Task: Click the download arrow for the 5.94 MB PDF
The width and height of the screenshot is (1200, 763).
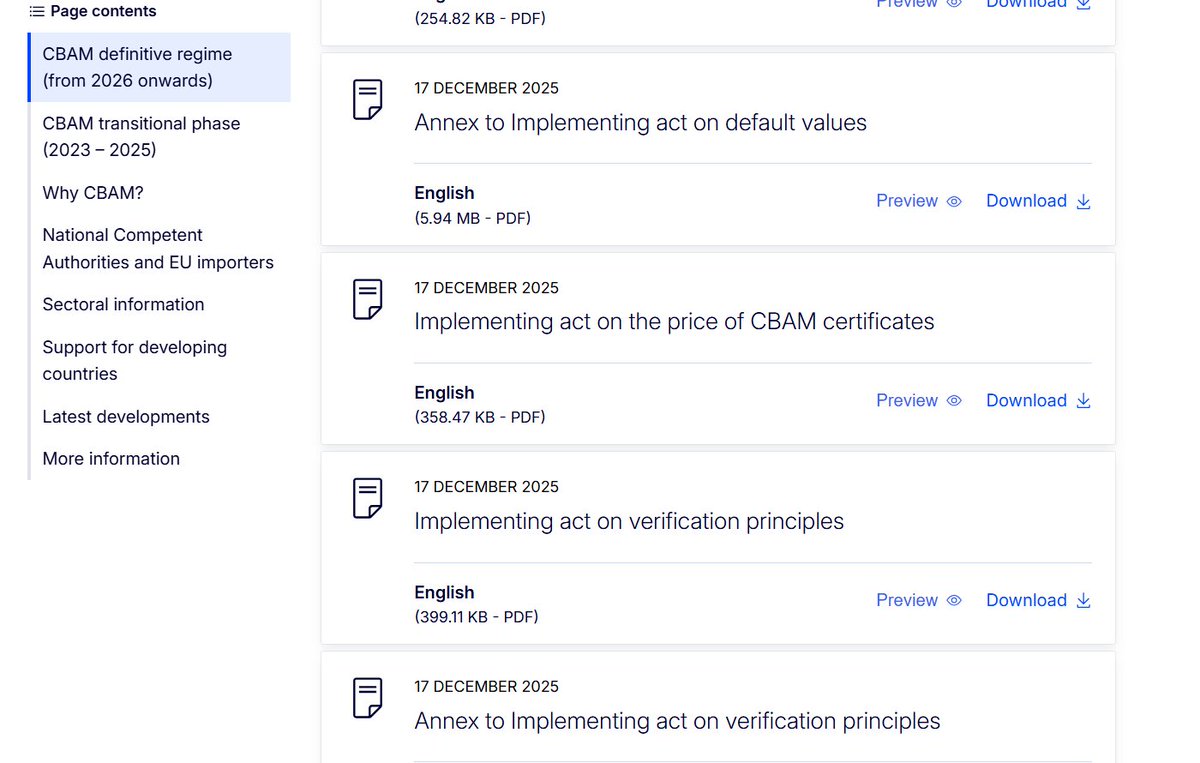Action: pos(1083,201)
